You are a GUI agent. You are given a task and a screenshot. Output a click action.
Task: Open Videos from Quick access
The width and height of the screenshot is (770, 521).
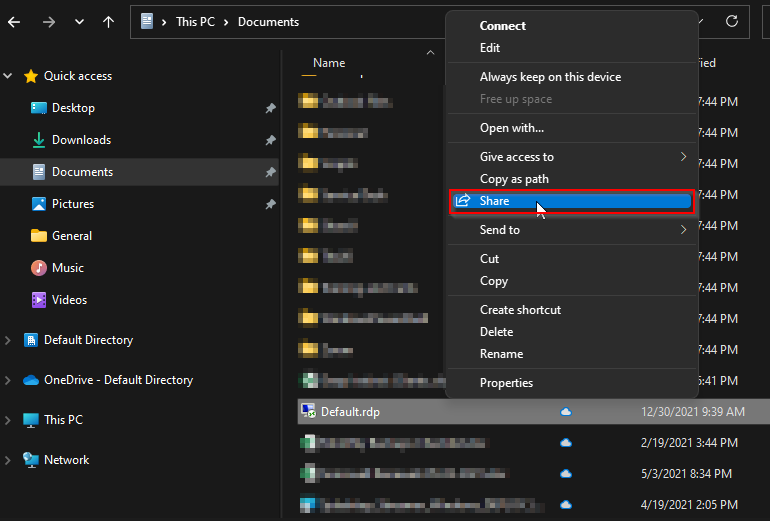point(69,300)
